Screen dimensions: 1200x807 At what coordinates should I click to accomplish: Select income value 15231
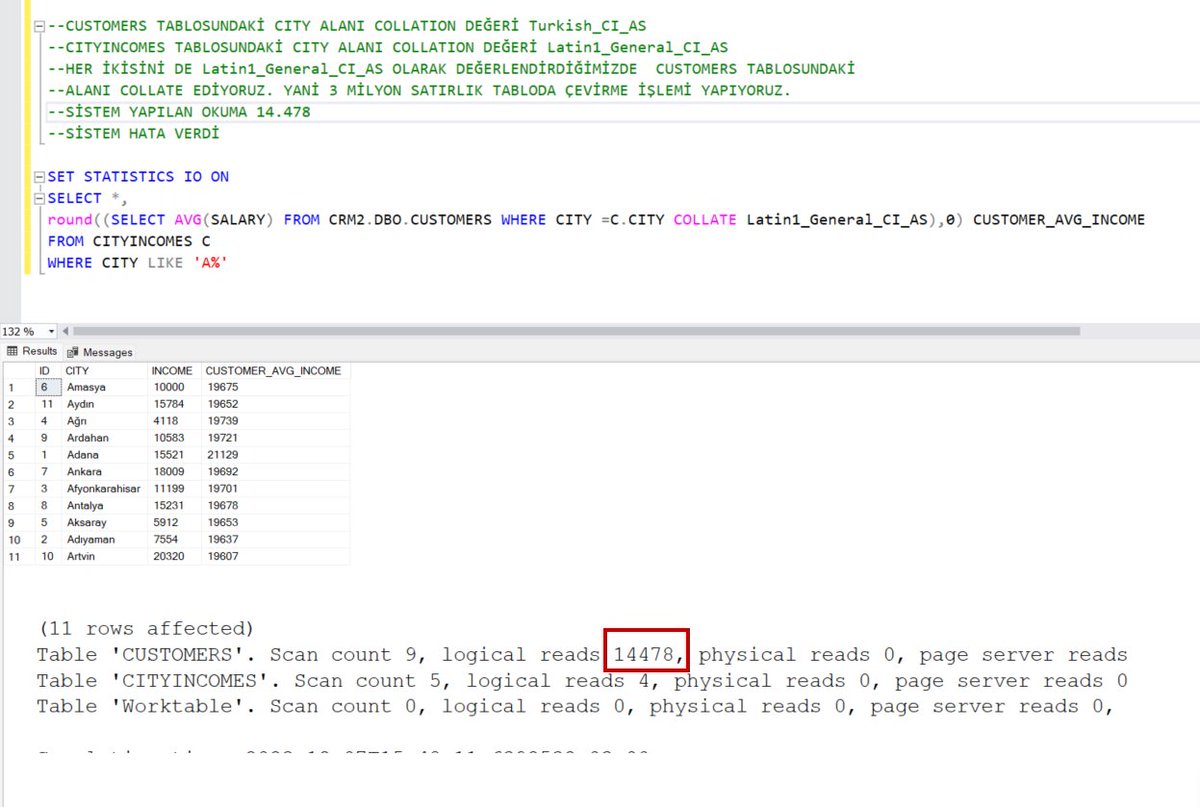coord(174,506)
